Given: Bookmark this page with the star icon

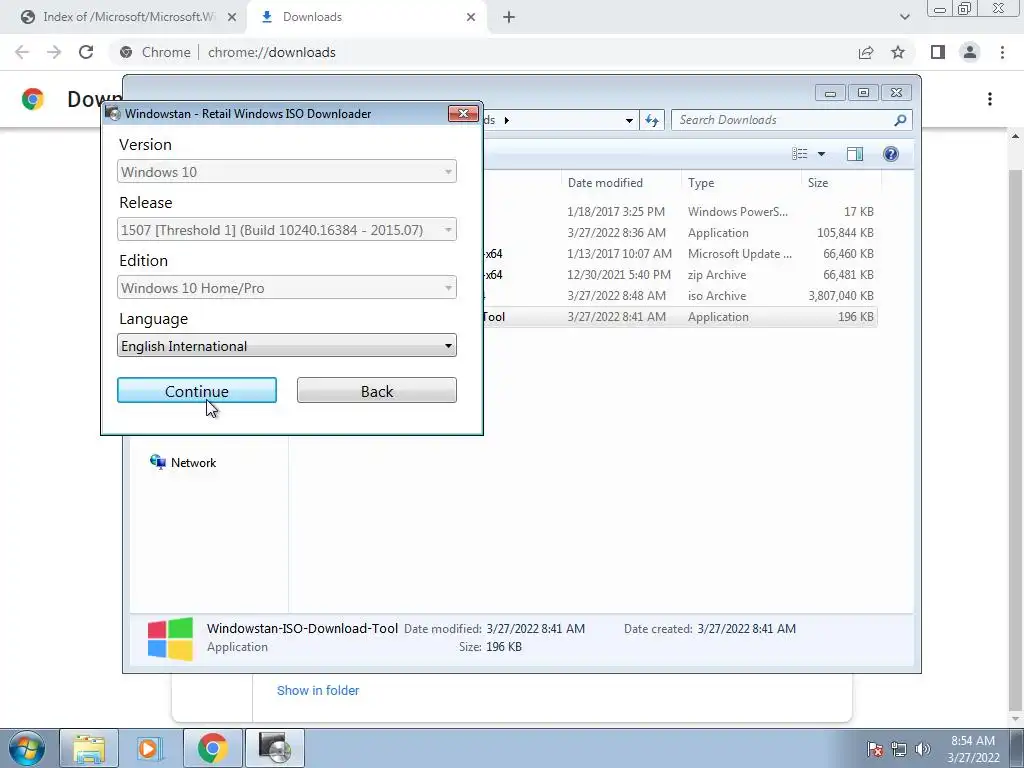Looking at the screenshot, I should point(898,52).
